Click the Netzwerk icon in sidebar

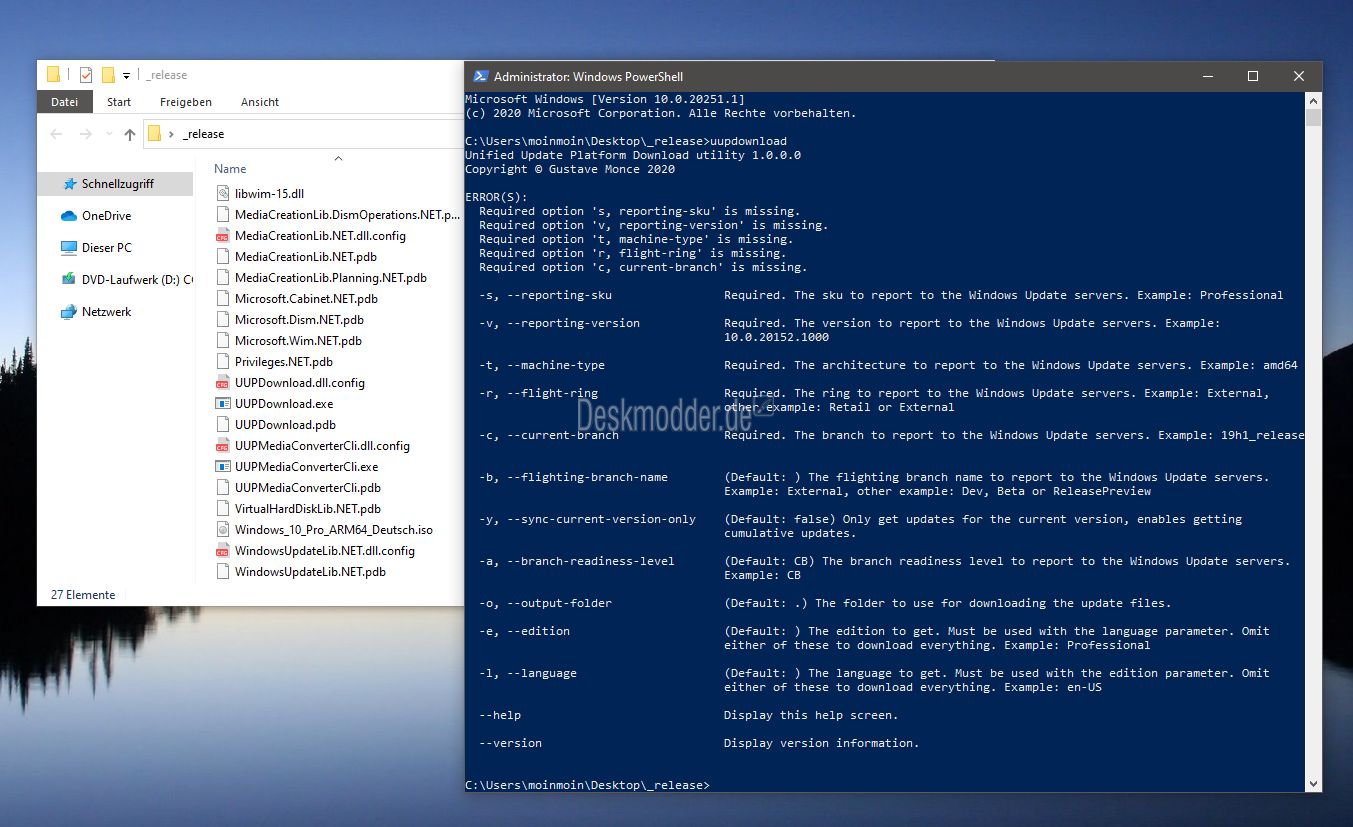(x=69, y=311)
